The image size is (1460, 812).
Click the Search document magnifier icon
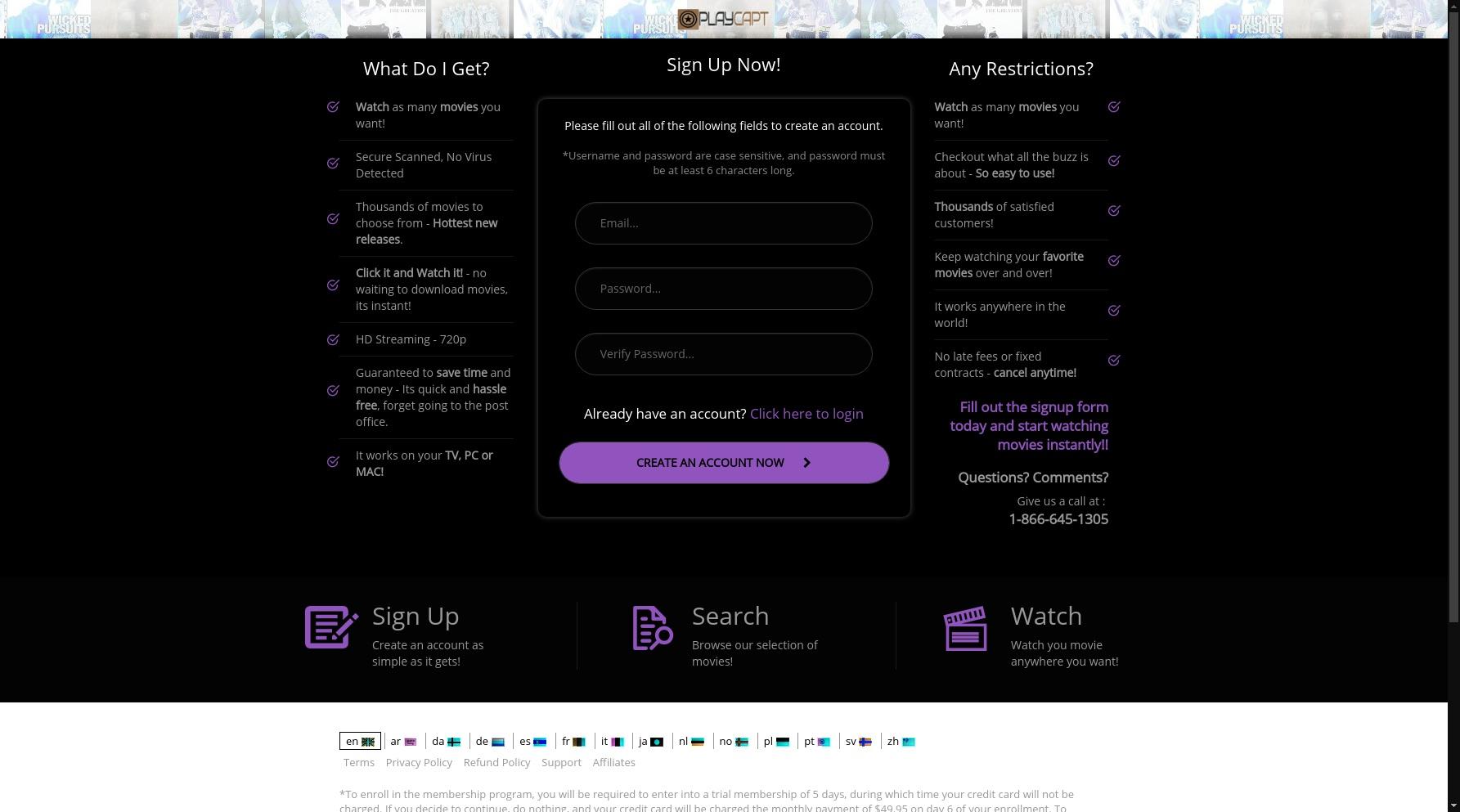[x=653, y=628]
